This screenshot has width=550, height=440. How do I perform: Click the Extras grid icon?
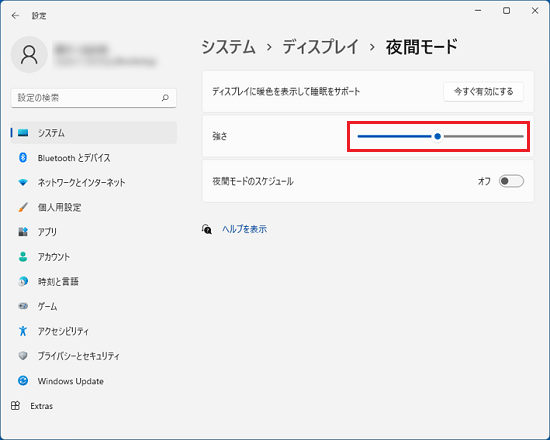click(15, 406)
